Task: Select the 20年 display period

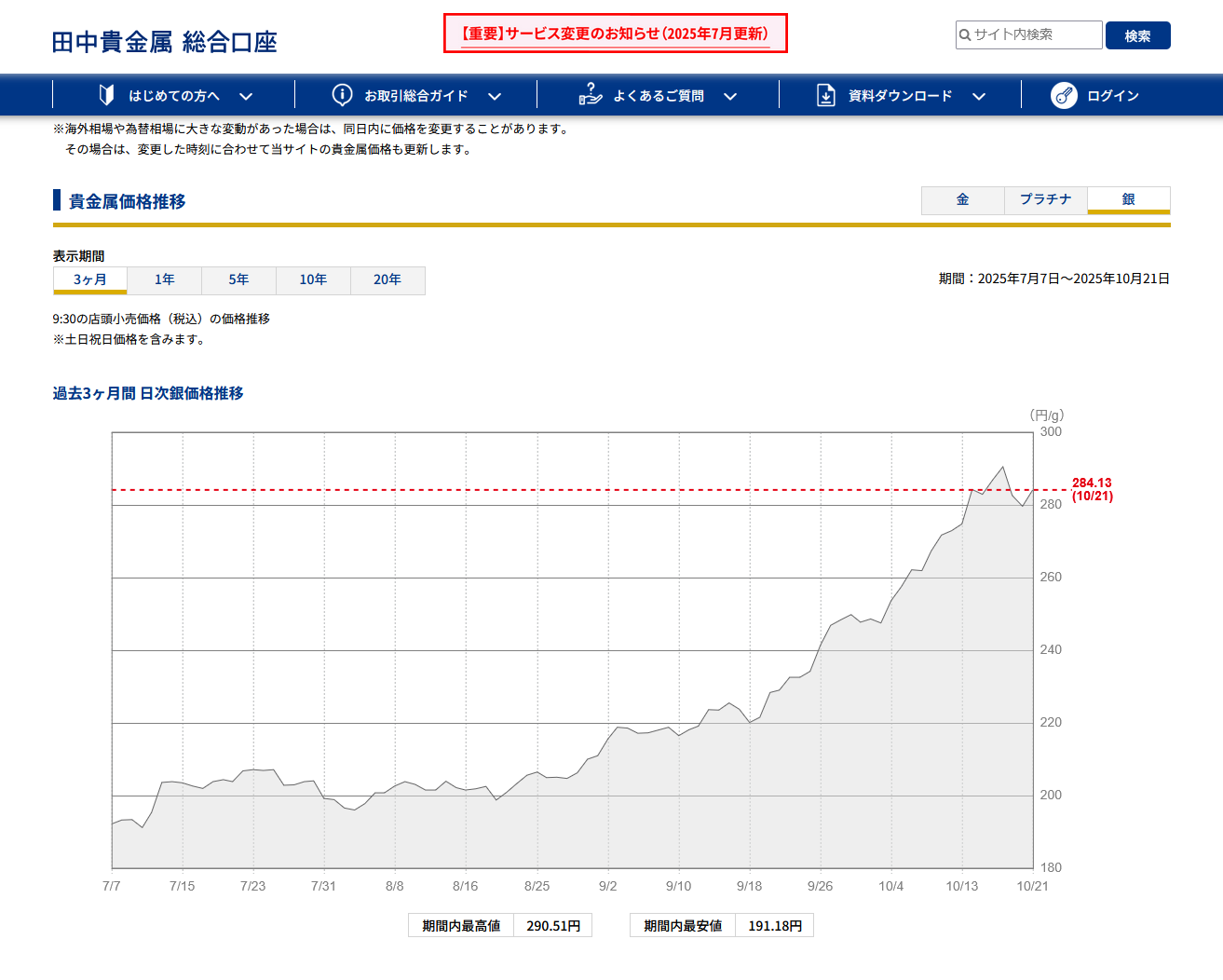Action: (x=388, y=280)
